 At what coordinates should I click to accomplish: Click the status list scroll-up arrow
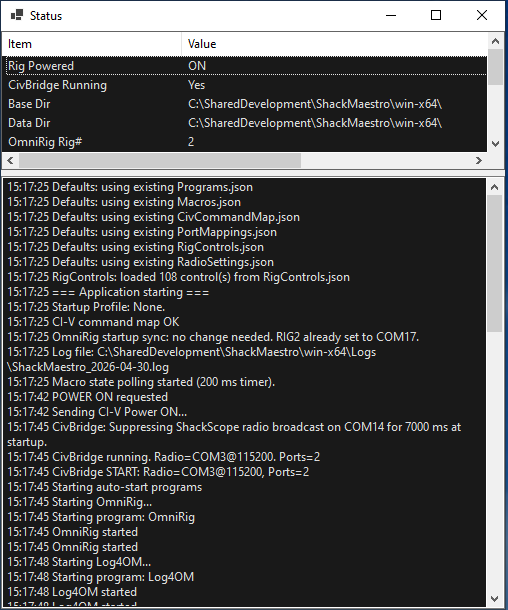[x=495, y=41]
